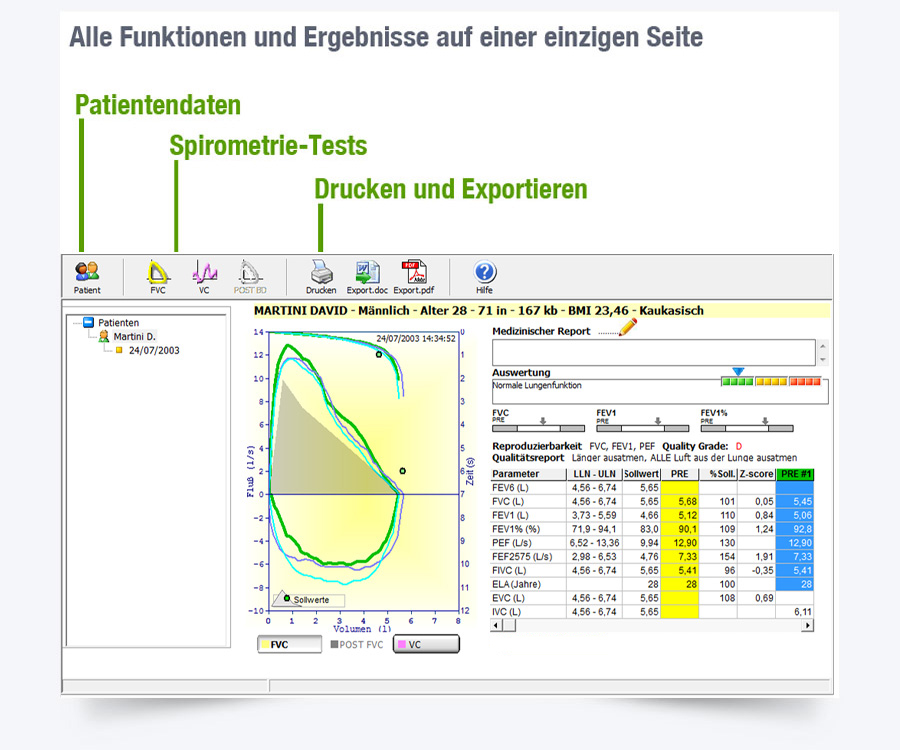Toggle the VC curve display
Screen dimensions: 900x750
(428, 644)
